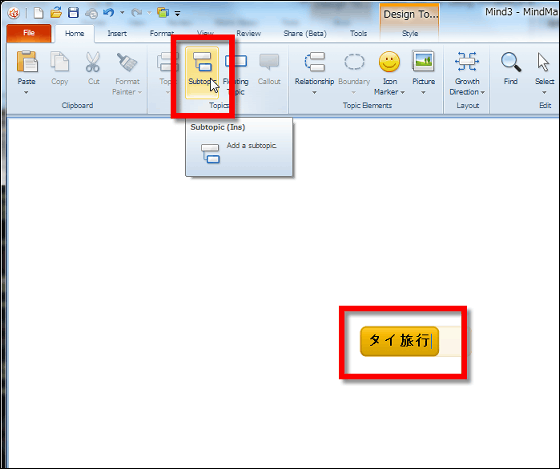
Task: Open the File menu button
Action: pos(29,33)
